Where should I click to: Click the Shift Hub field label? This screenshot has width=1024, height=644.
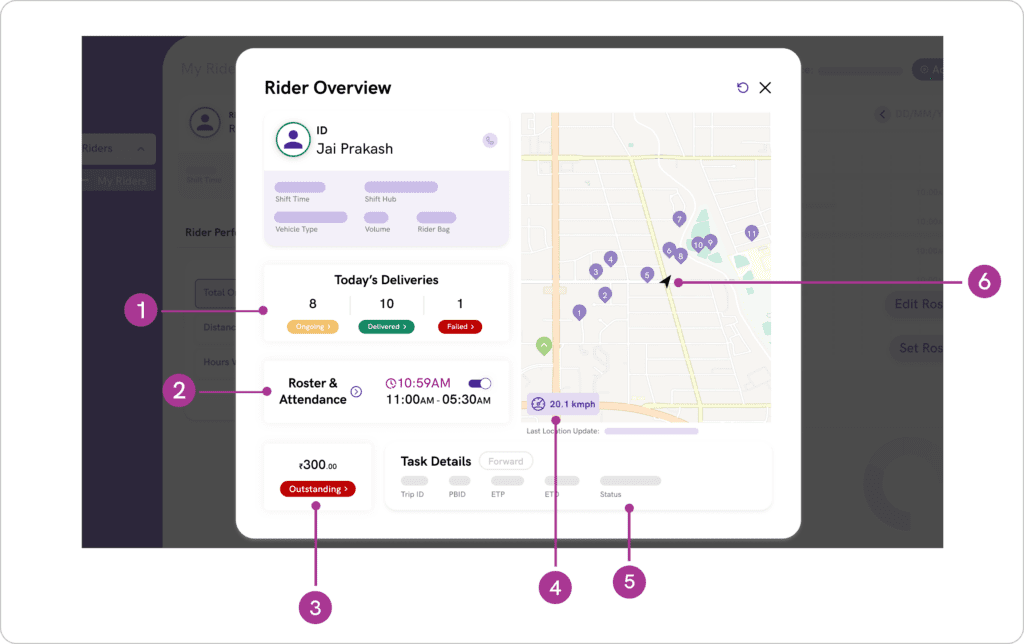(x=380, y=199)
